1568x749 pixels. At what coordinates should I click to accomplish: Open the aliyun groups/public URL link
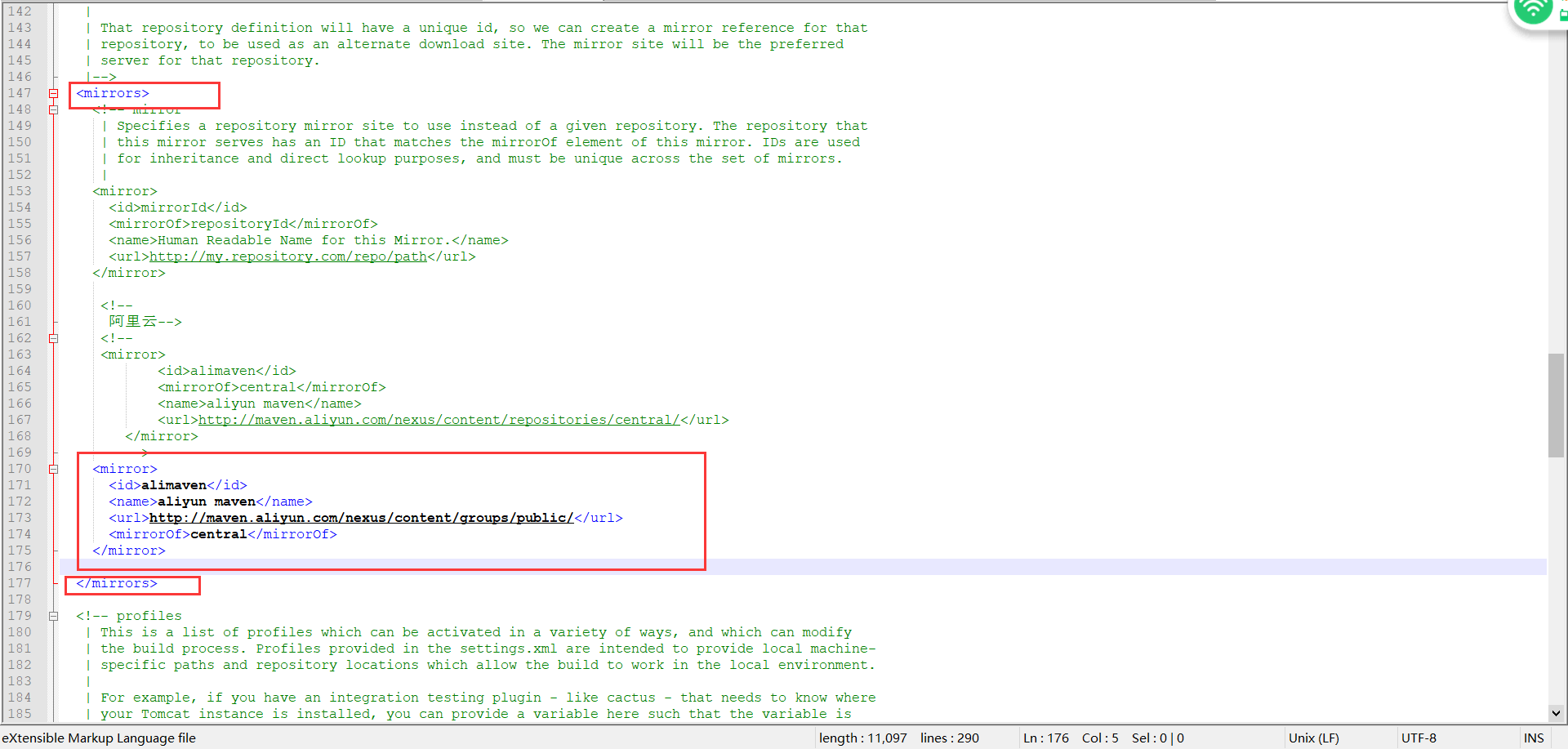point(362,518)
